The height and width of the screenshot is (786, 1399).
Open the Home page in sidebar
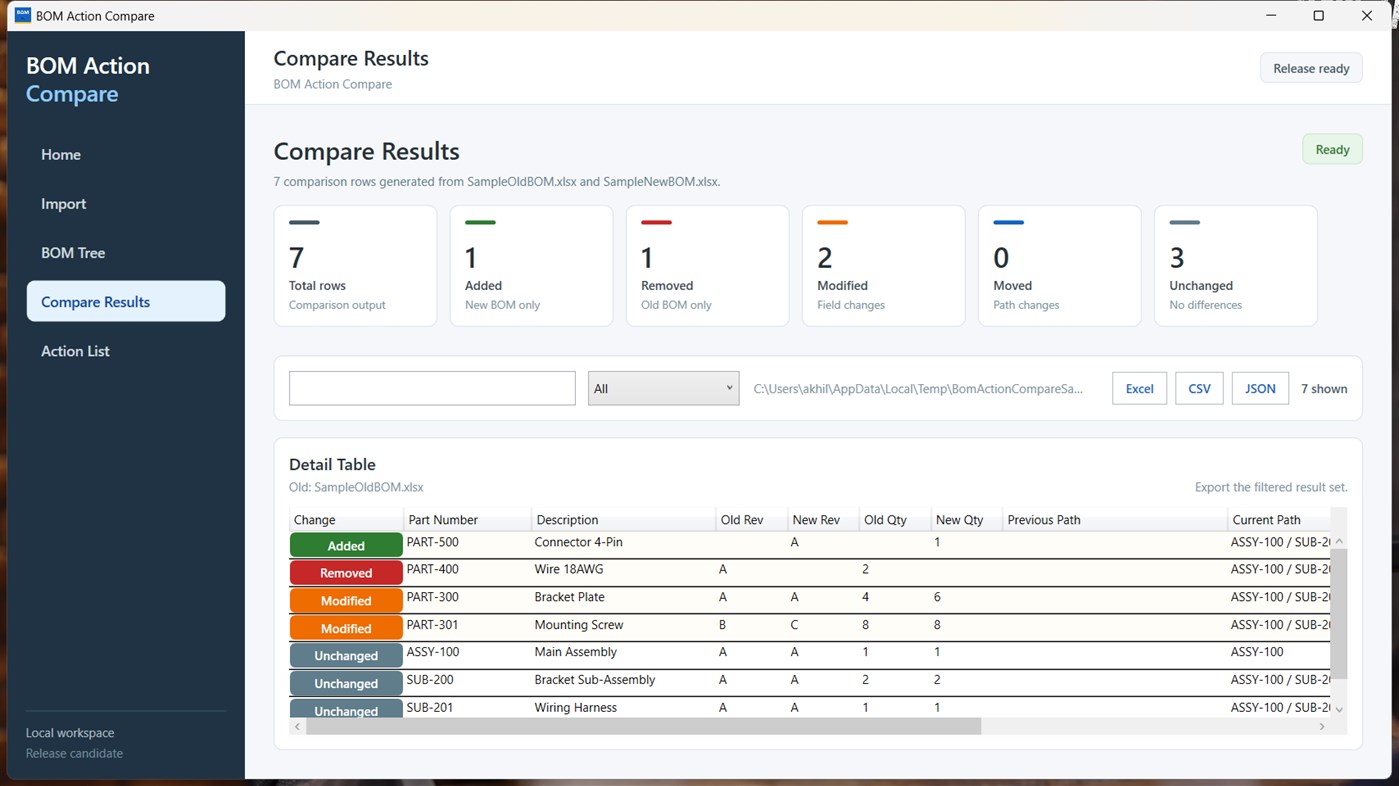point(126,155)
